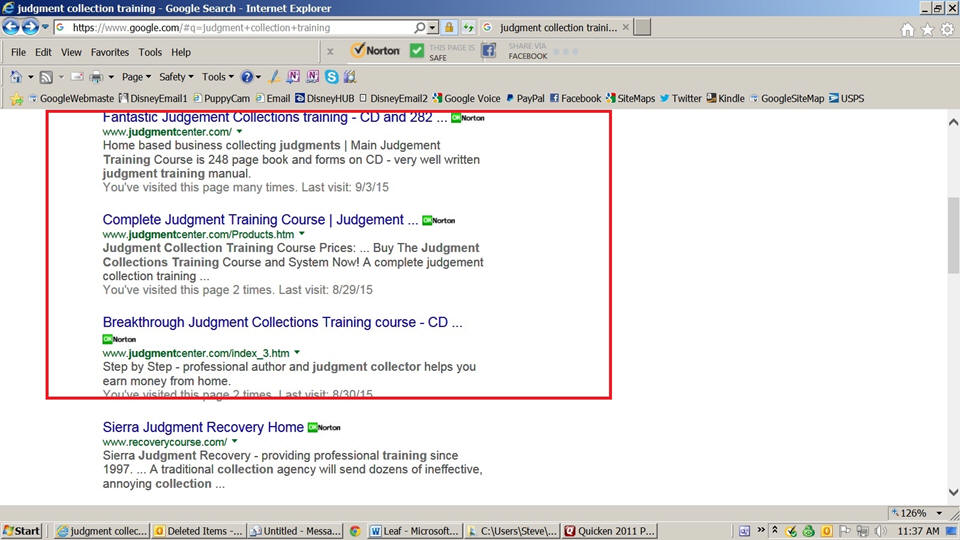Open Sierra Judgment Recovery Home link
This screenshot has width=960, height=540.
(x=203, y=427)
